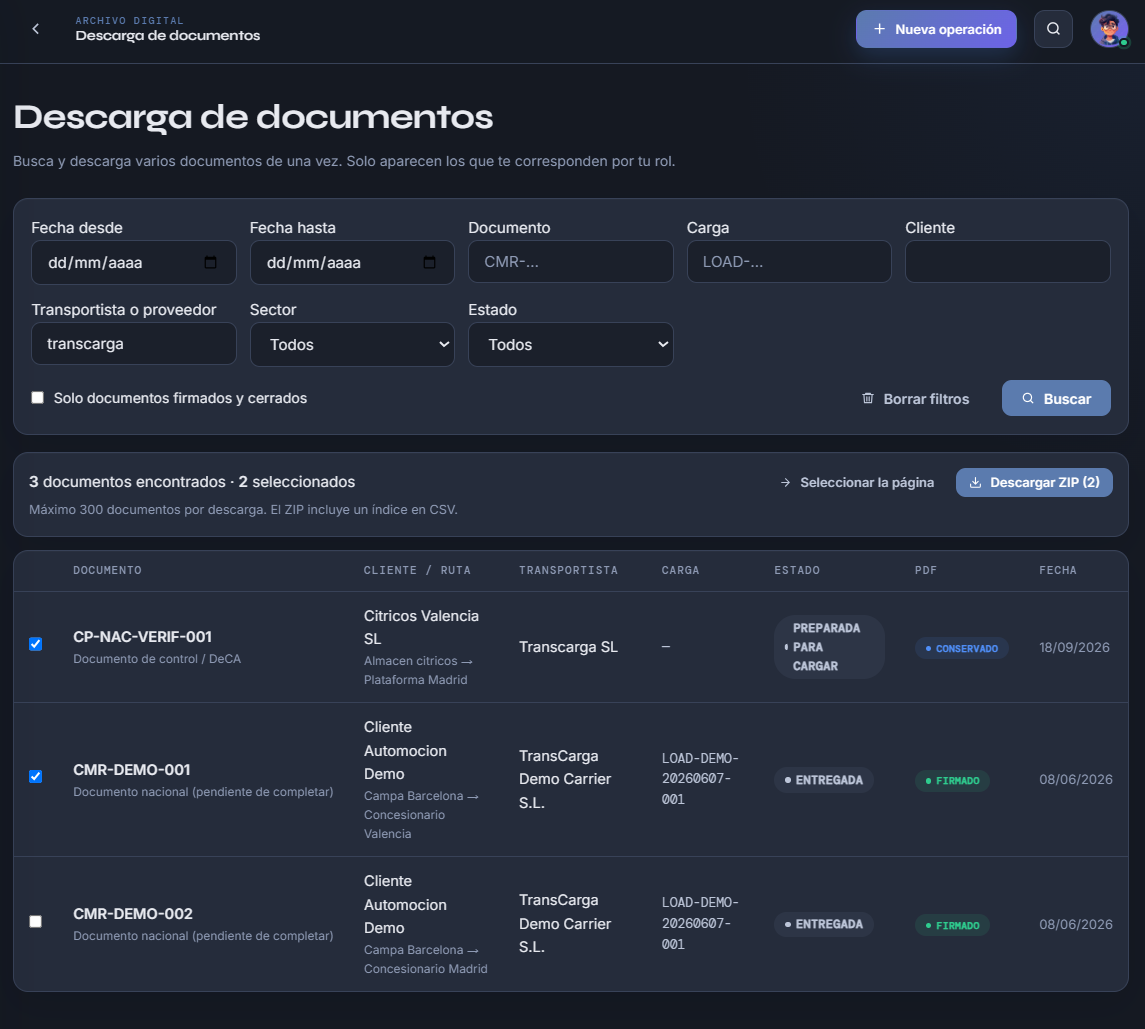Click the CARGA column header

tap(681, 570)
